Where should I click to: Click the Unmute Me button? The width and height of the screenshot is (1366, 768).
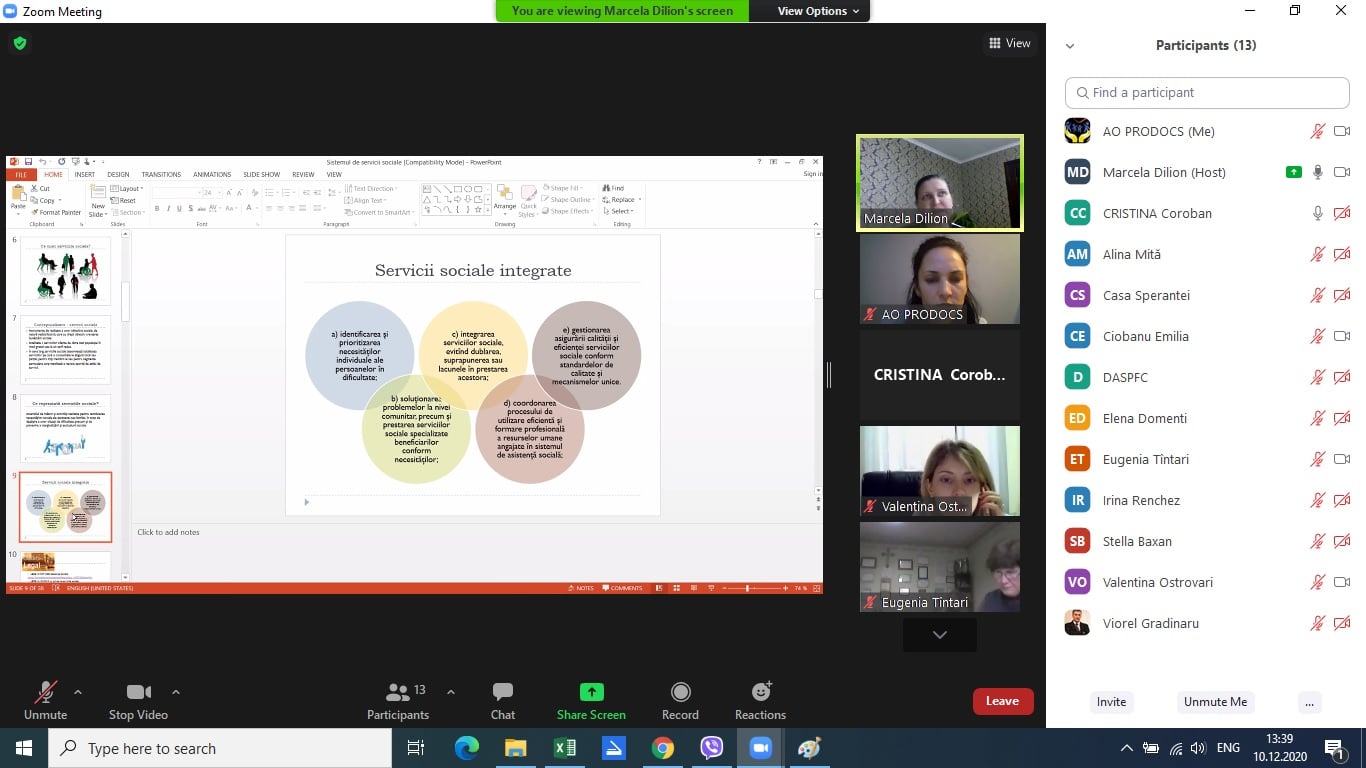click(1215, 702)
